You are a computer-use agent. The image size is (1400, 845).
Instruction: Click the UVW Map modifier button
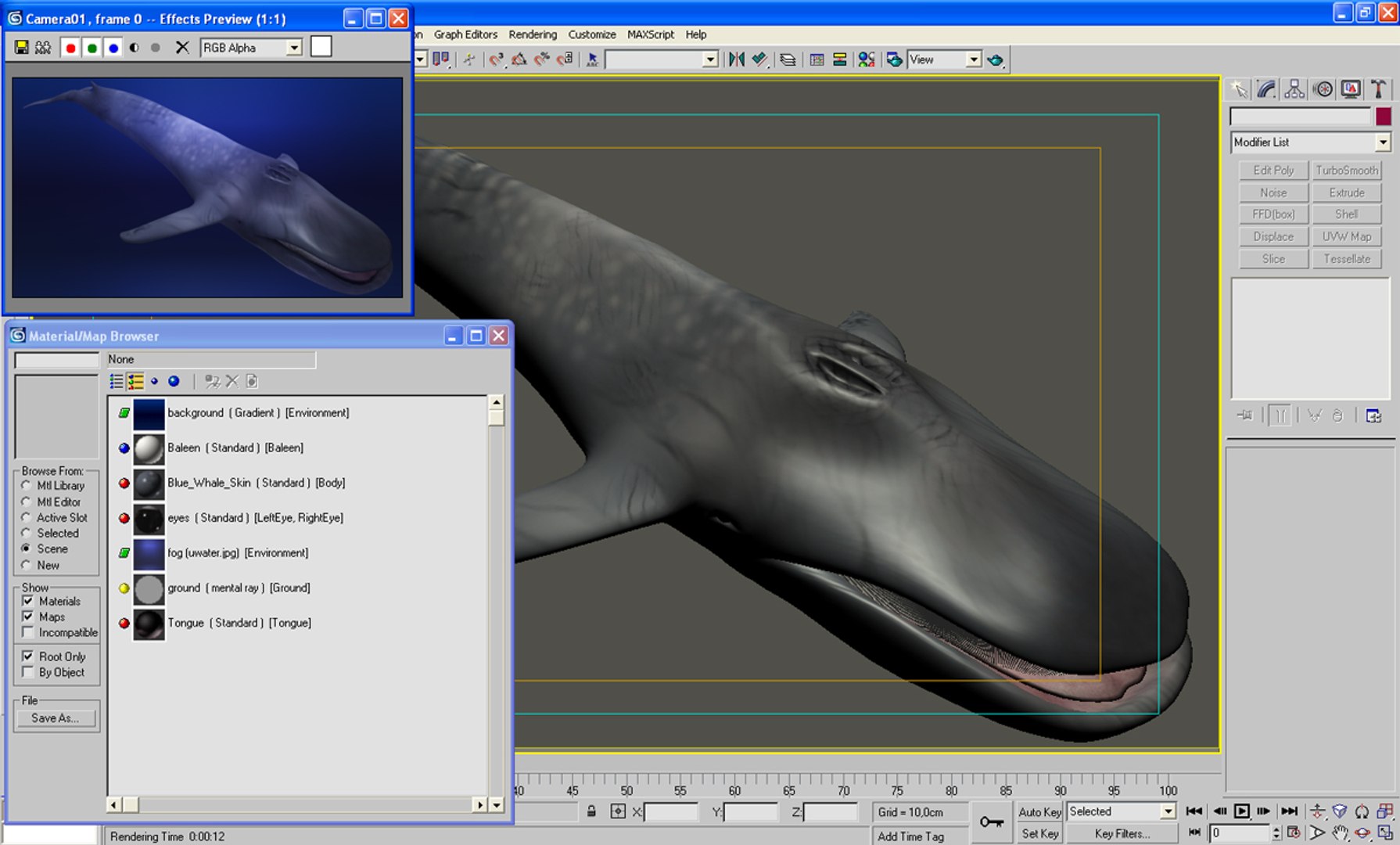point(1347,236)
